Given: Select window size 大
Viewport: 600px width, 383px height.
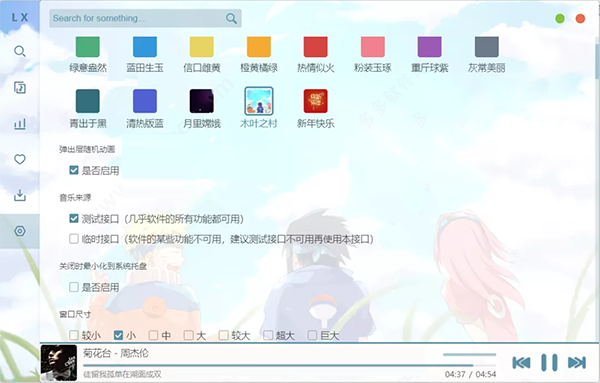Looking at the screenshot, I should coord(188,335).
